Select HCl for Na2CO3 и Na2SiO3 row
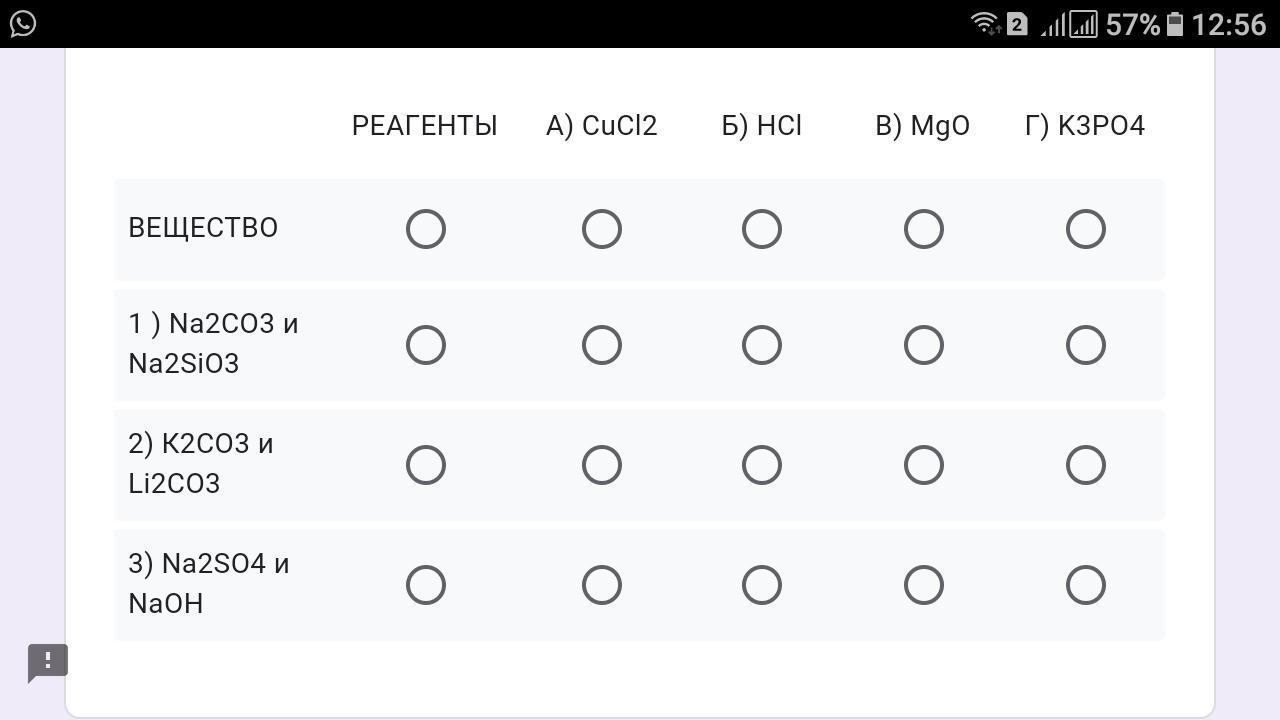 (x=762, y=345)
